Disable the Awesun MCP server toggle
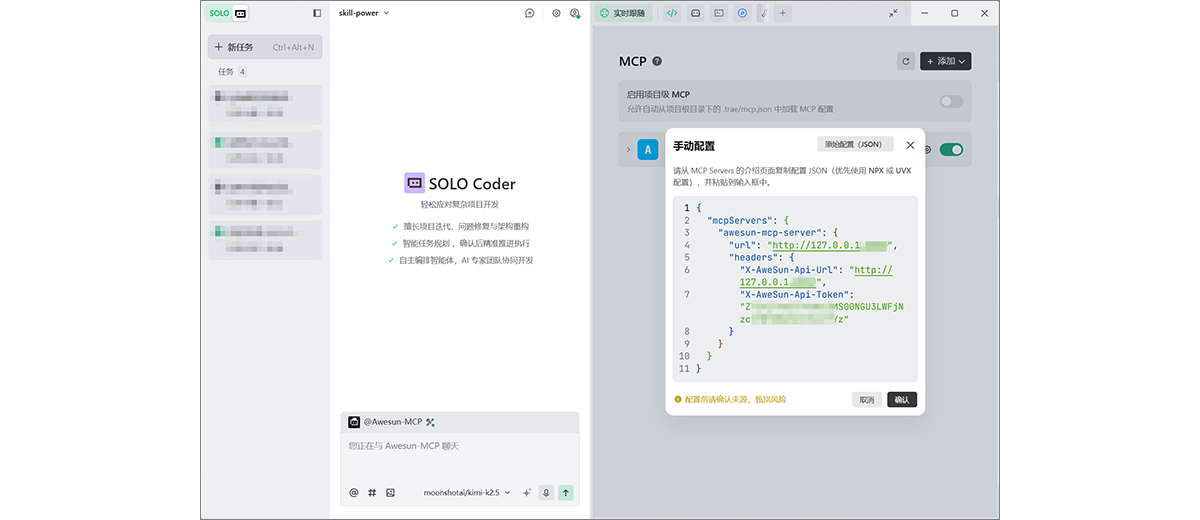The image size is (1200, 520). click(x=951, y=150)
